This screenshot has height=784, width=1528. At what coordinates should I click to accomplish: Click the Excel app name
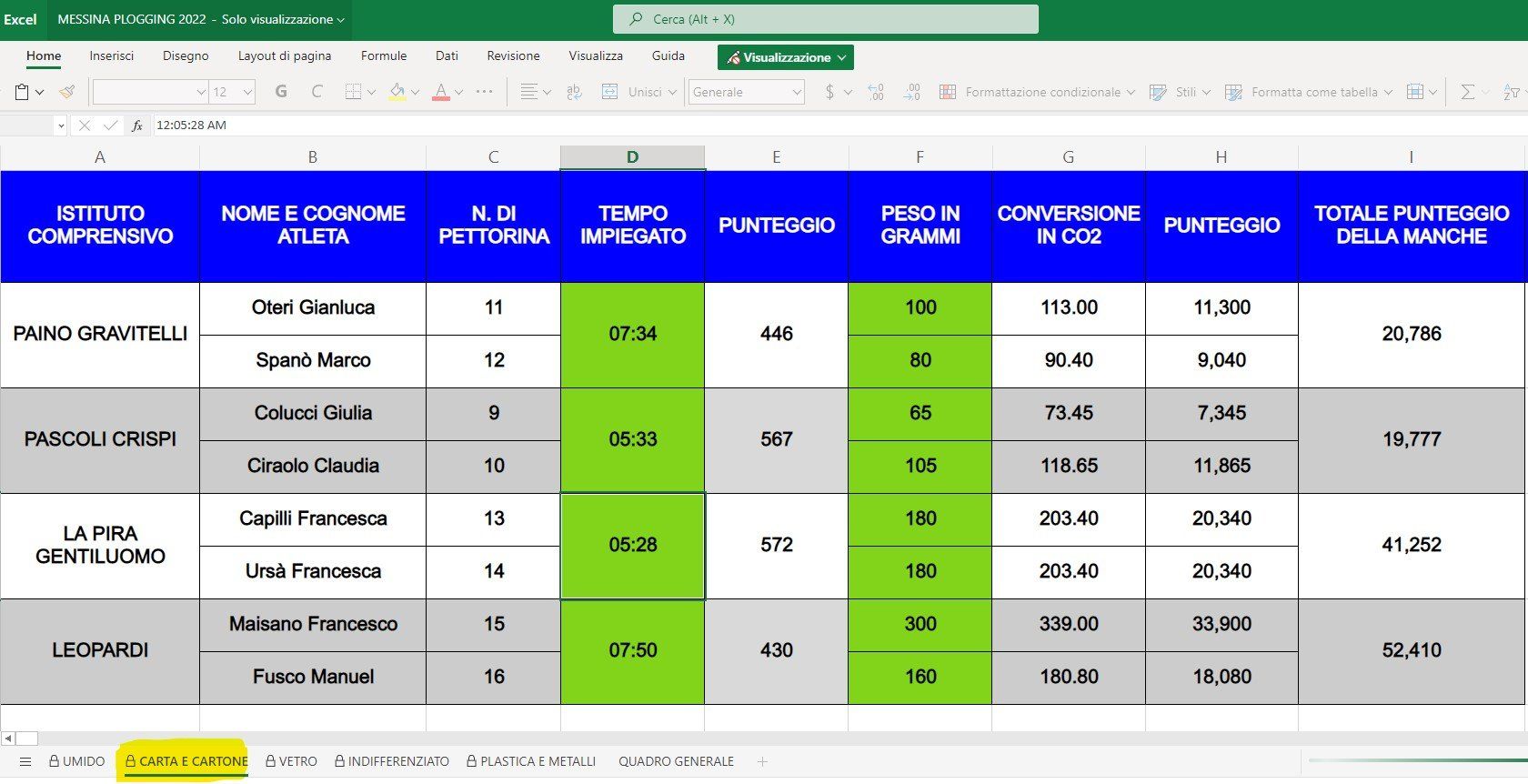pos(20,19)
